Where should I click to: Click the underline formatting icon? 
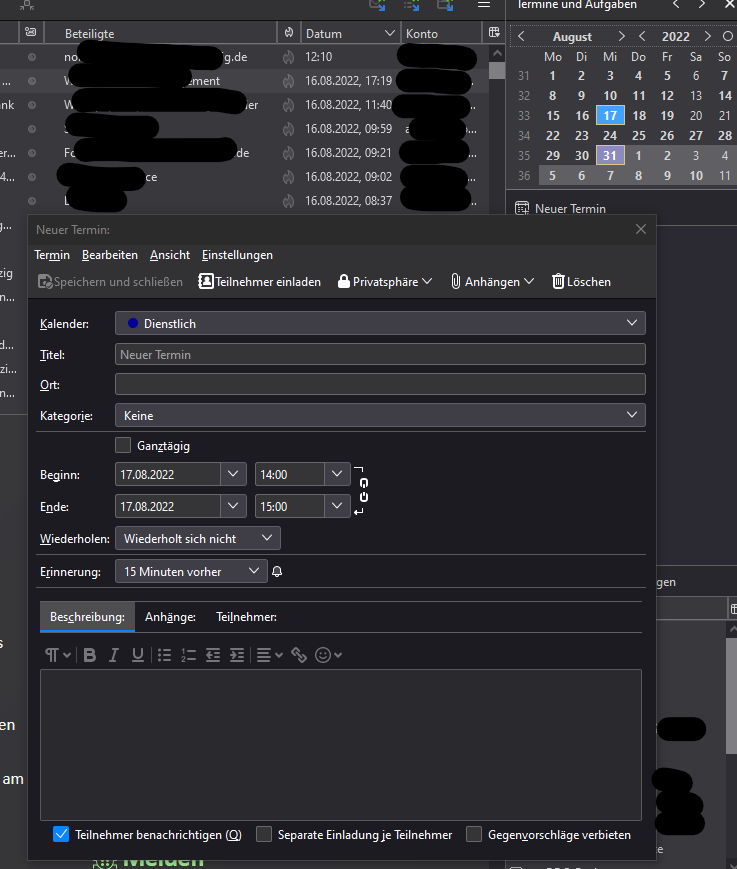(138, 655)
